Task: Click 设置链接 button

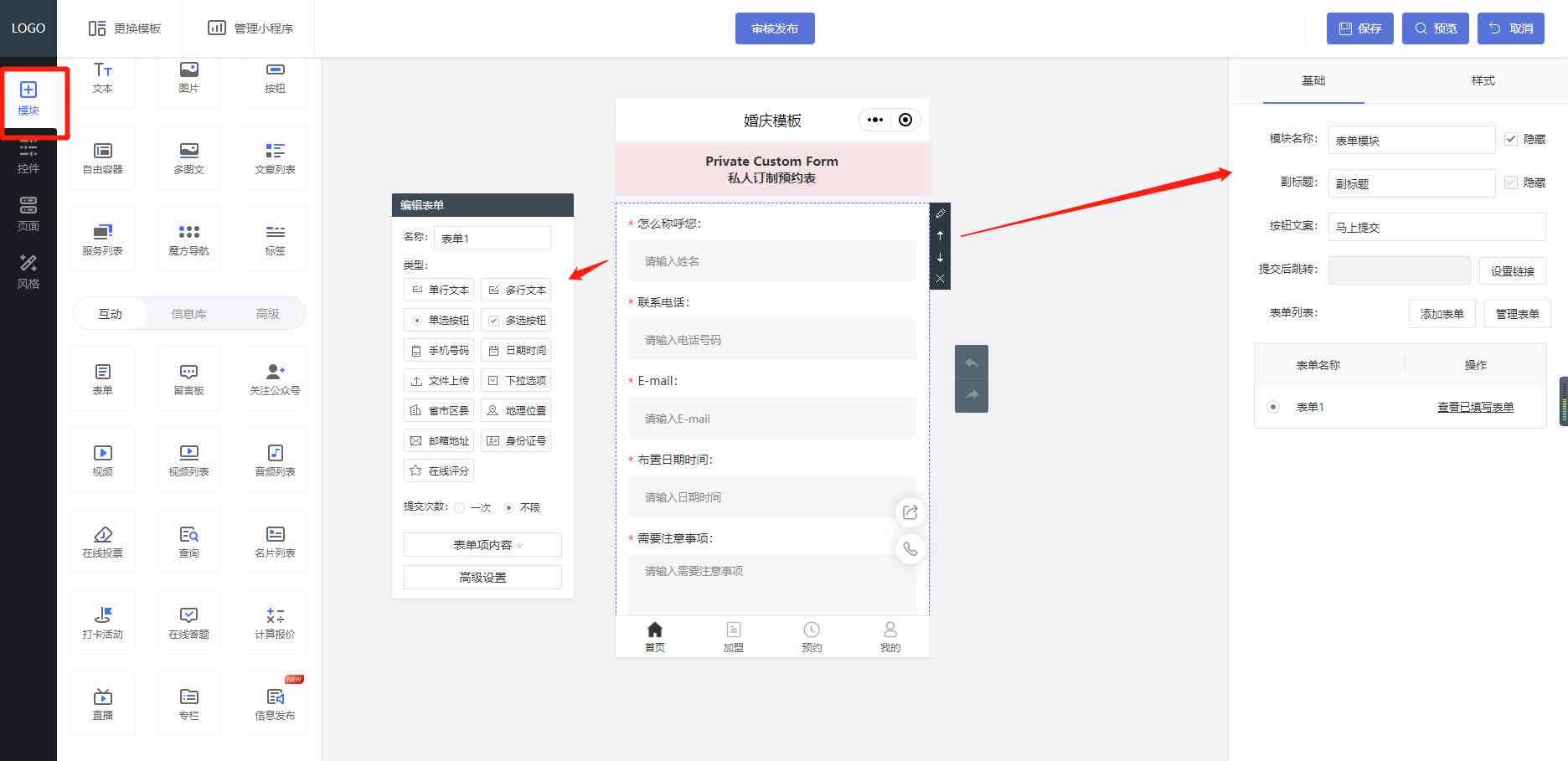Action: coord(1513,271)
